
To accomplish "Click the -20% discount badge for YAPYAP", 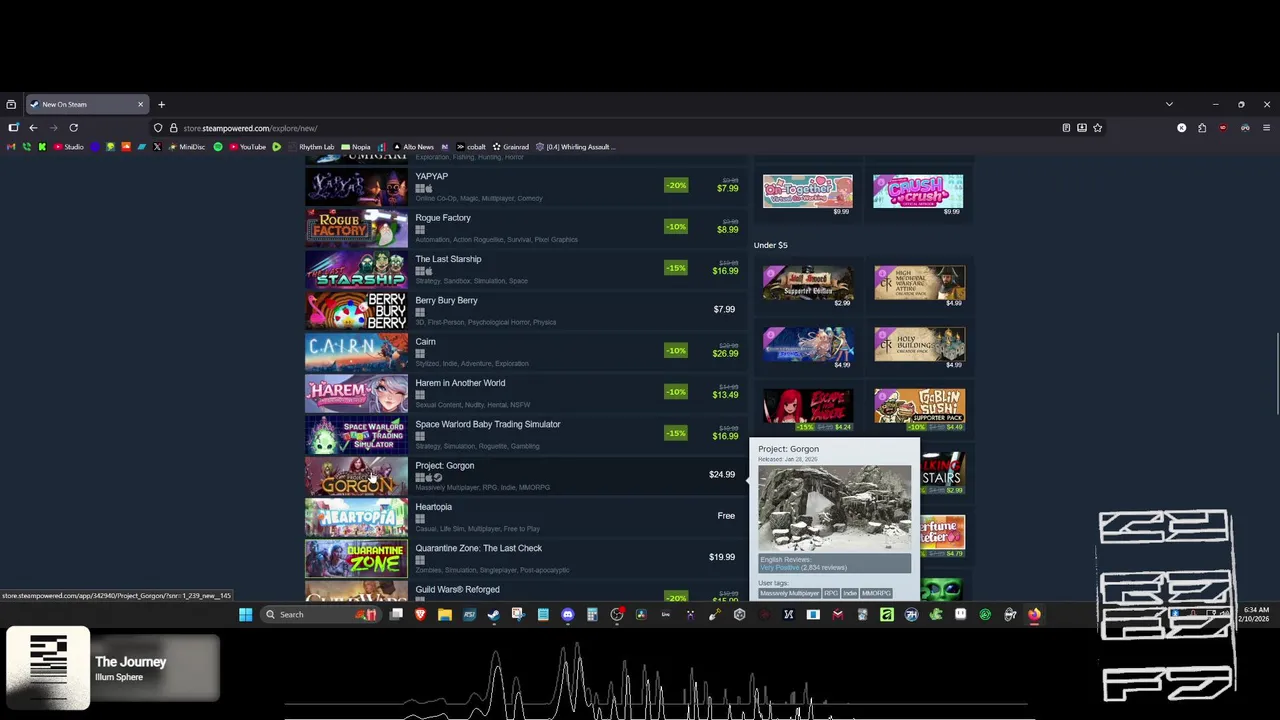I will pos(676,185).
